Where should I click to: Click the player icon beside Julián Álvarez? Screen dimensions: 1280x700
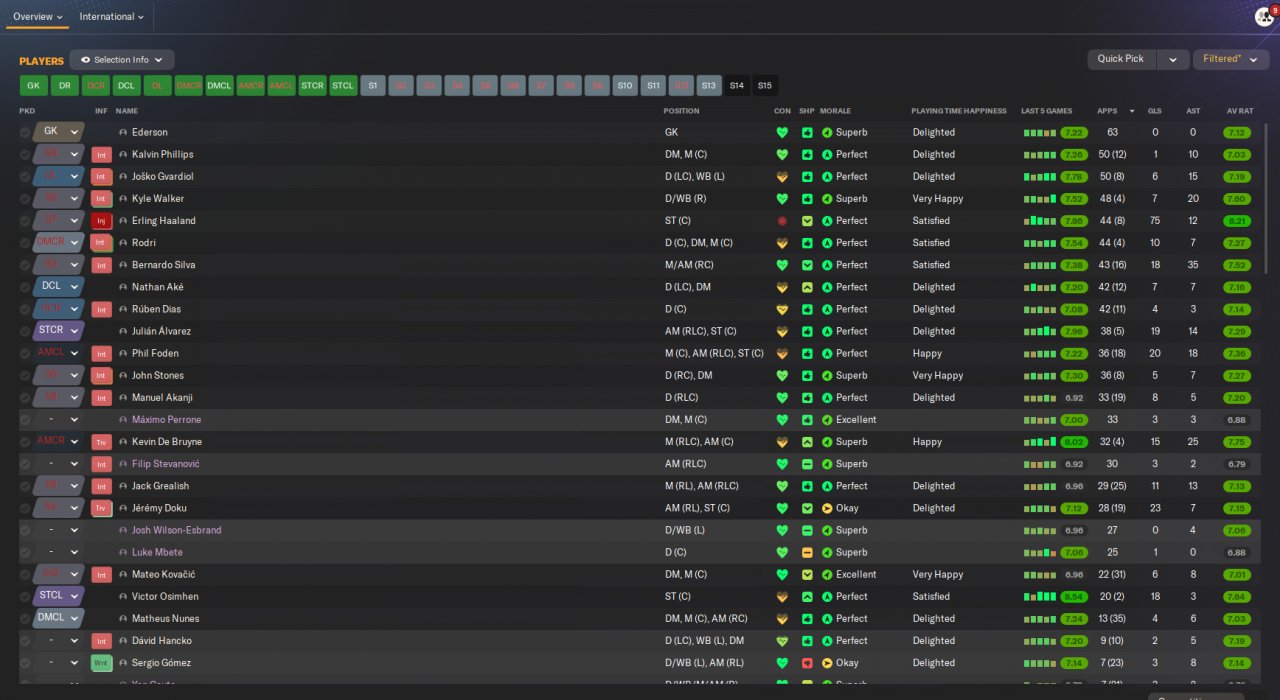click(123, 331)
